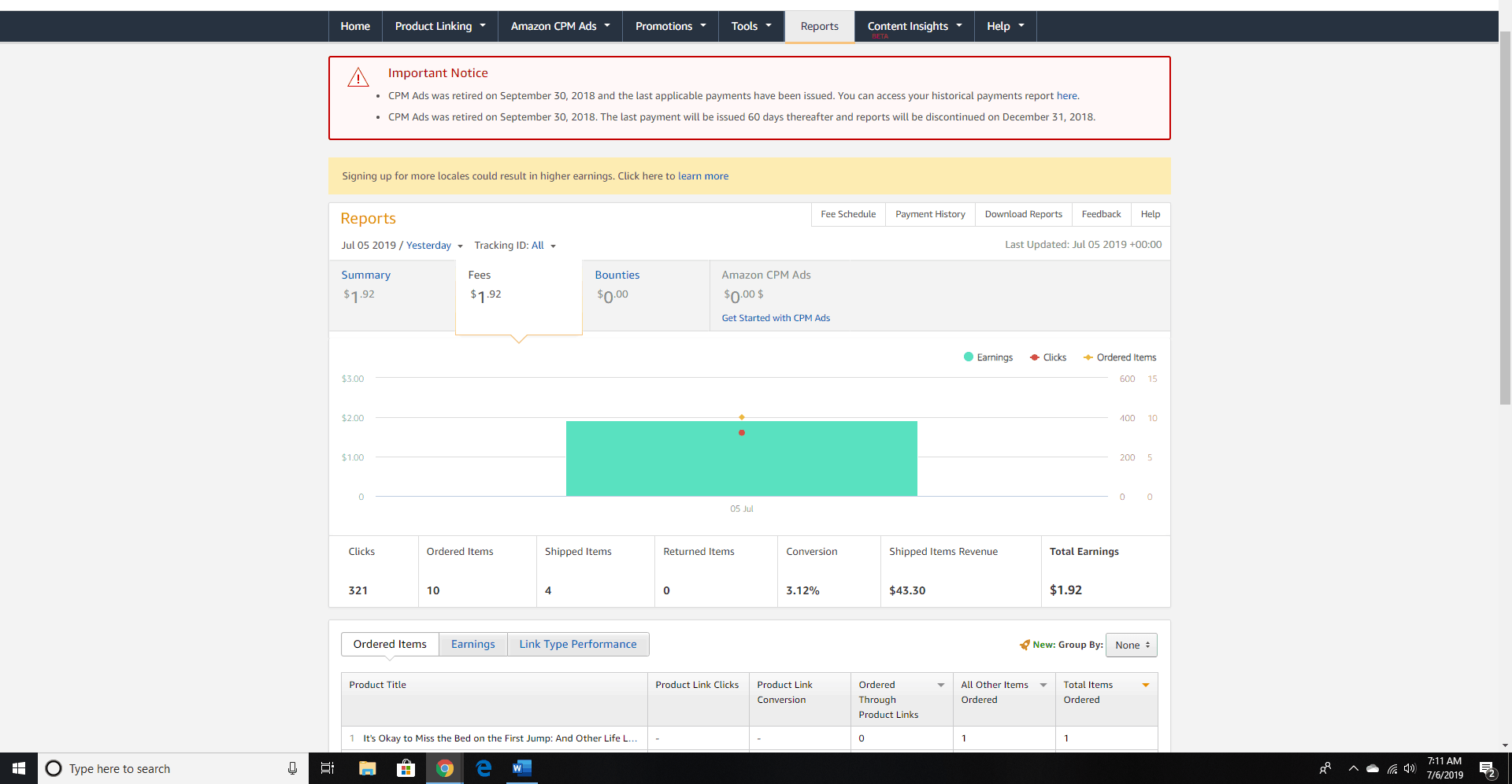Open Microsoft Edge browser icon
This screenshot has width=1512, height=784.
(x=484, y=768)
